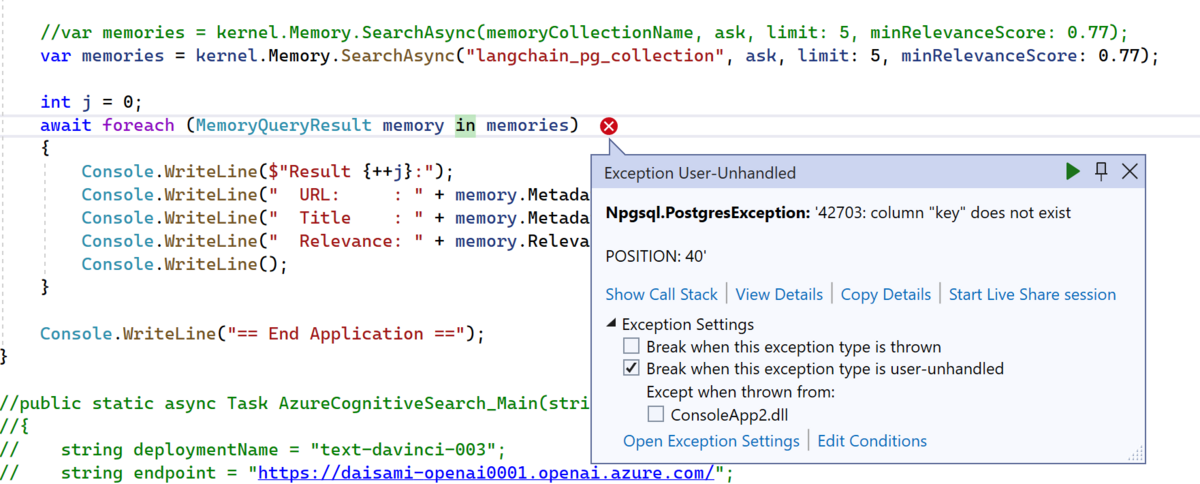Continue execution with the green play icon
Image resolution: width=1200 pixels, height=484 pixels.
tap(1073, 172)
